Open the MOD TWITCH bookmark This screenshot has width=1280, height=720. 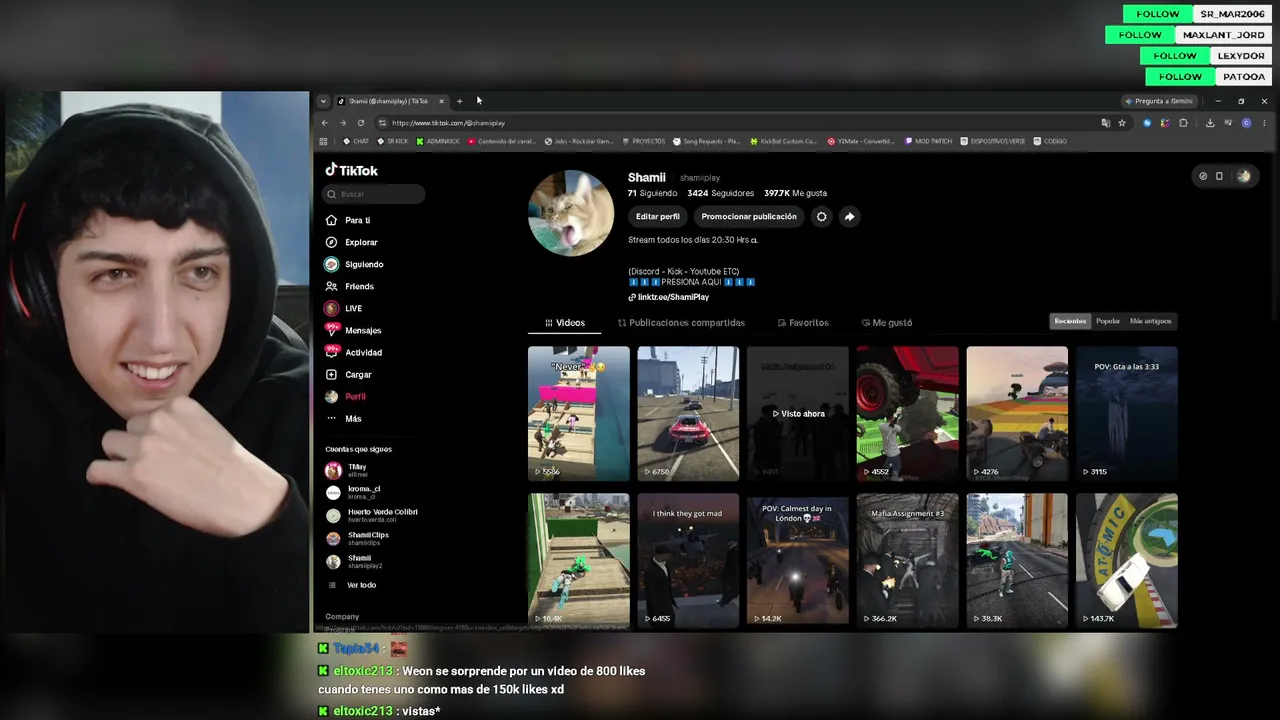[x=928, y=141]
